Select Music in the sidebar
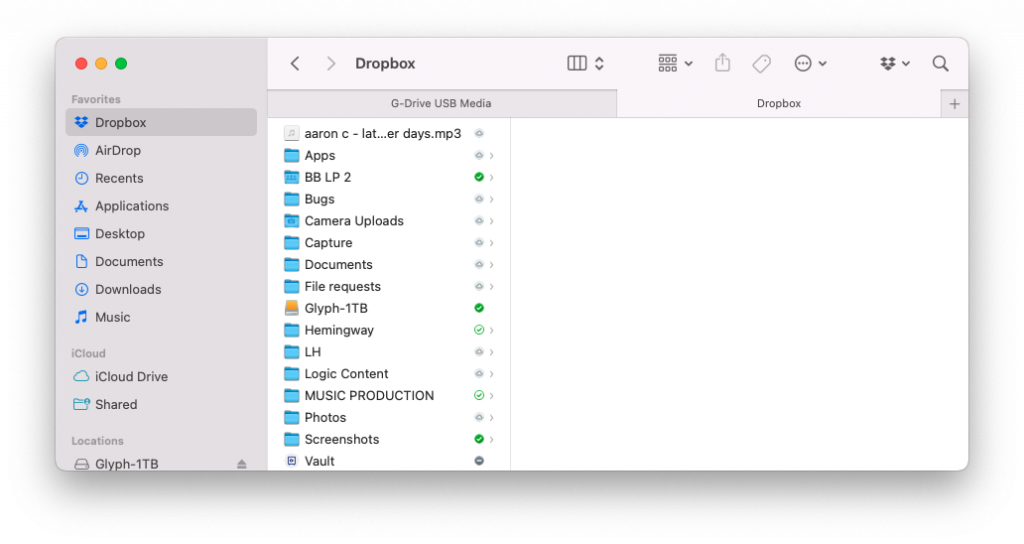The image size is (1024, 544). [x=161, y=317]
